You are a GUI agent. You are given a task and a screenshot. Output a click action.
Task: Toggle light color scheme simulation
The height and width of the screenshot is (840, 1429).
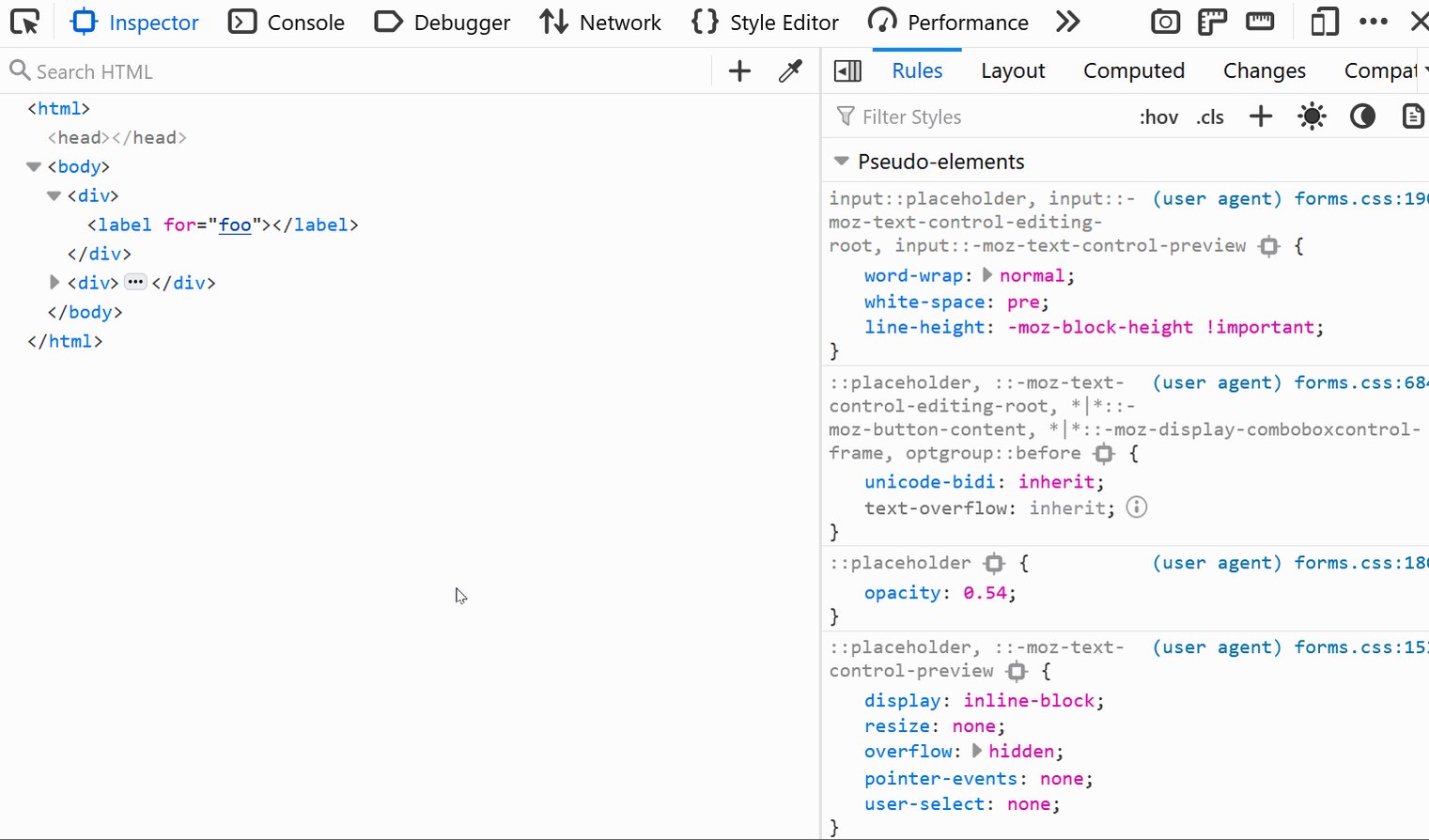pos(1312,117)
